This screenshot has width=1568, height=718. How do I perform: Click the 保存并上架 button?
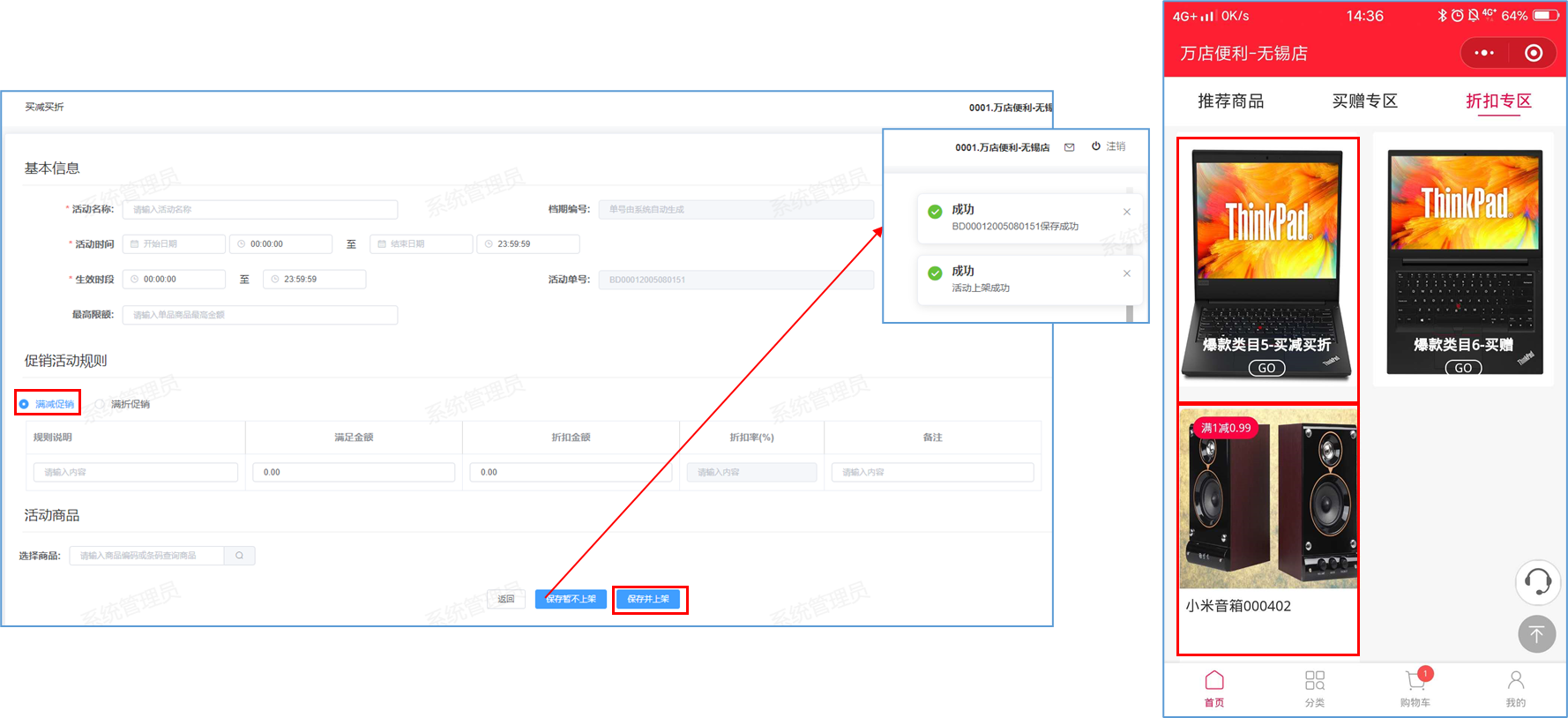pos(648,599)
